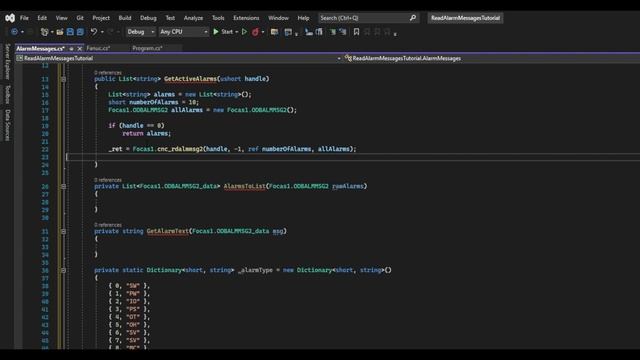
Task: Click the Visual Studio logo icon
Action: point(10,18)
